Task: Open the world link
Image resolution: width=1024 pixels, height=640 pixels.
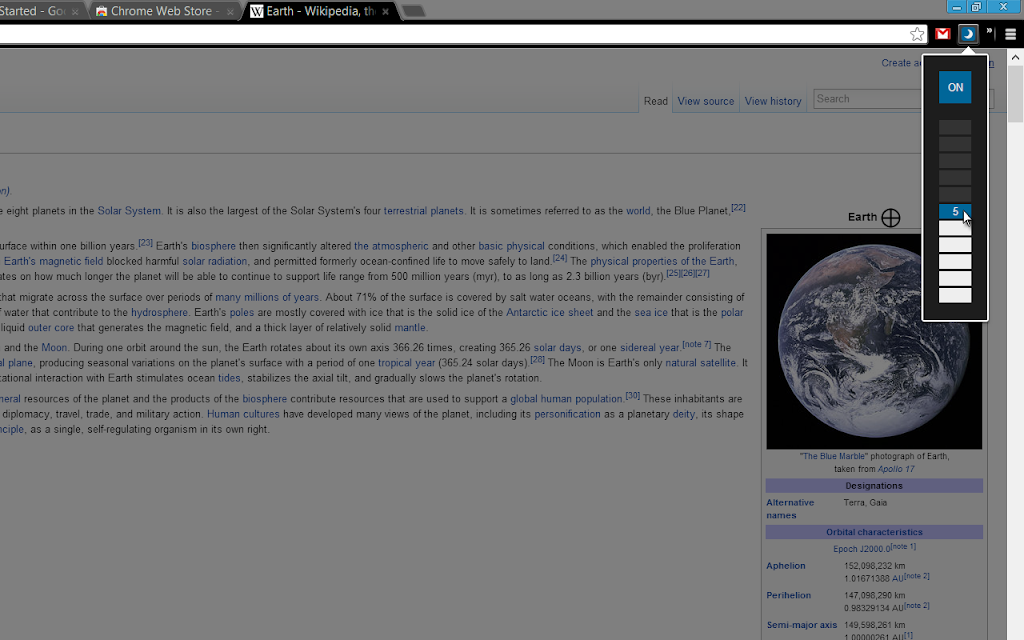Action: 638,211
